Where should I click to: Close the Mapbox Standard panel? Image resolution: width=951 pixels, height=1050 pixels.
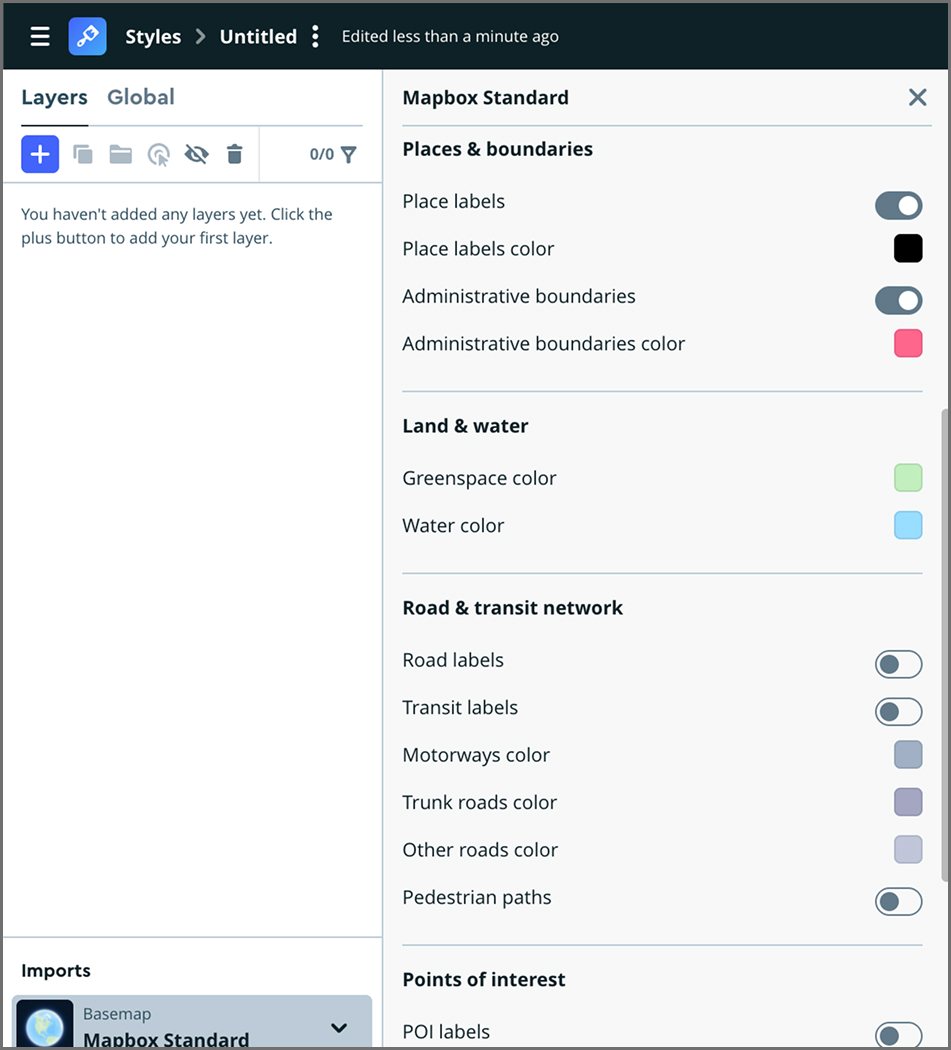point(917,97)
